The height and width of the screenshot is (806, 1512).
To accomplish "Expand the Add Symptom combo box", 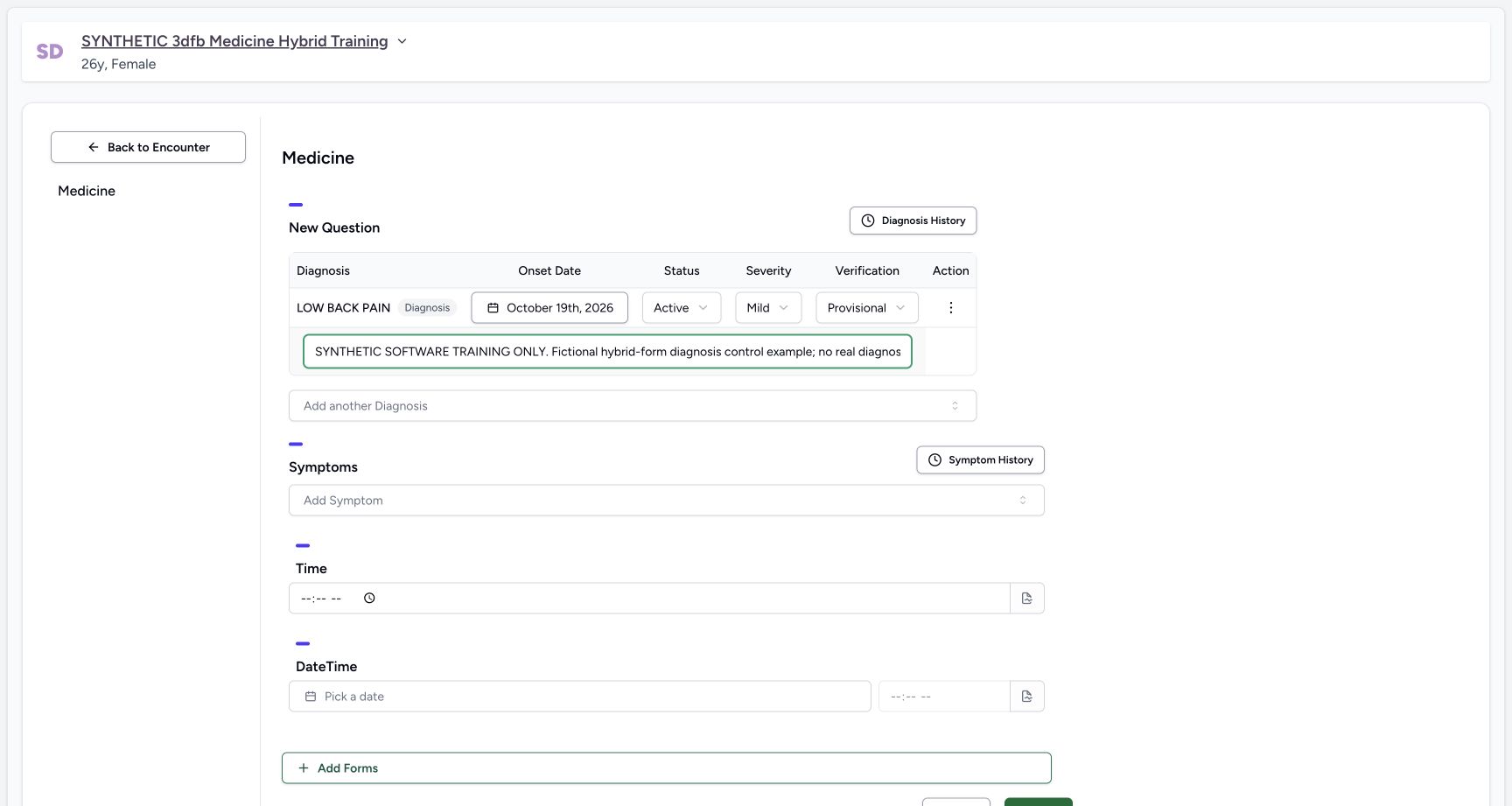I will (x=667, y=501).
